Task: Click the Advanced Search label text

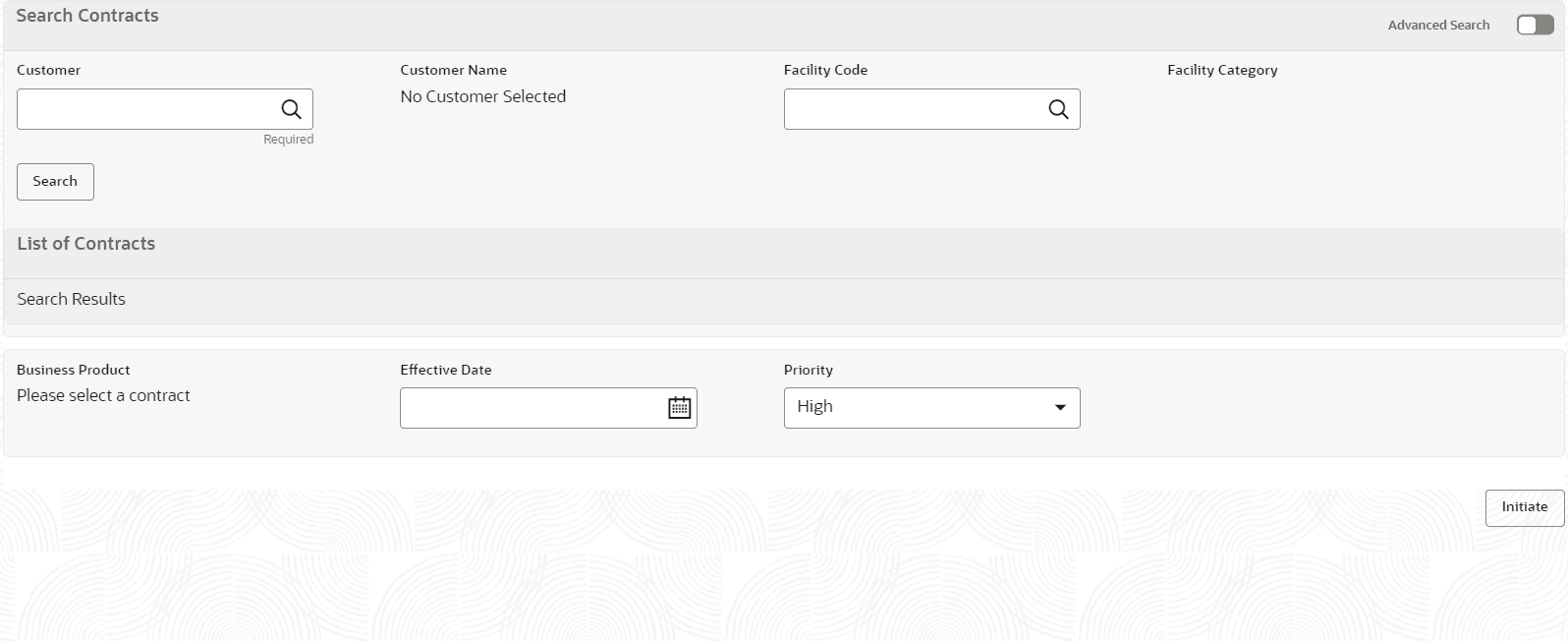Action: point(1438,25)
